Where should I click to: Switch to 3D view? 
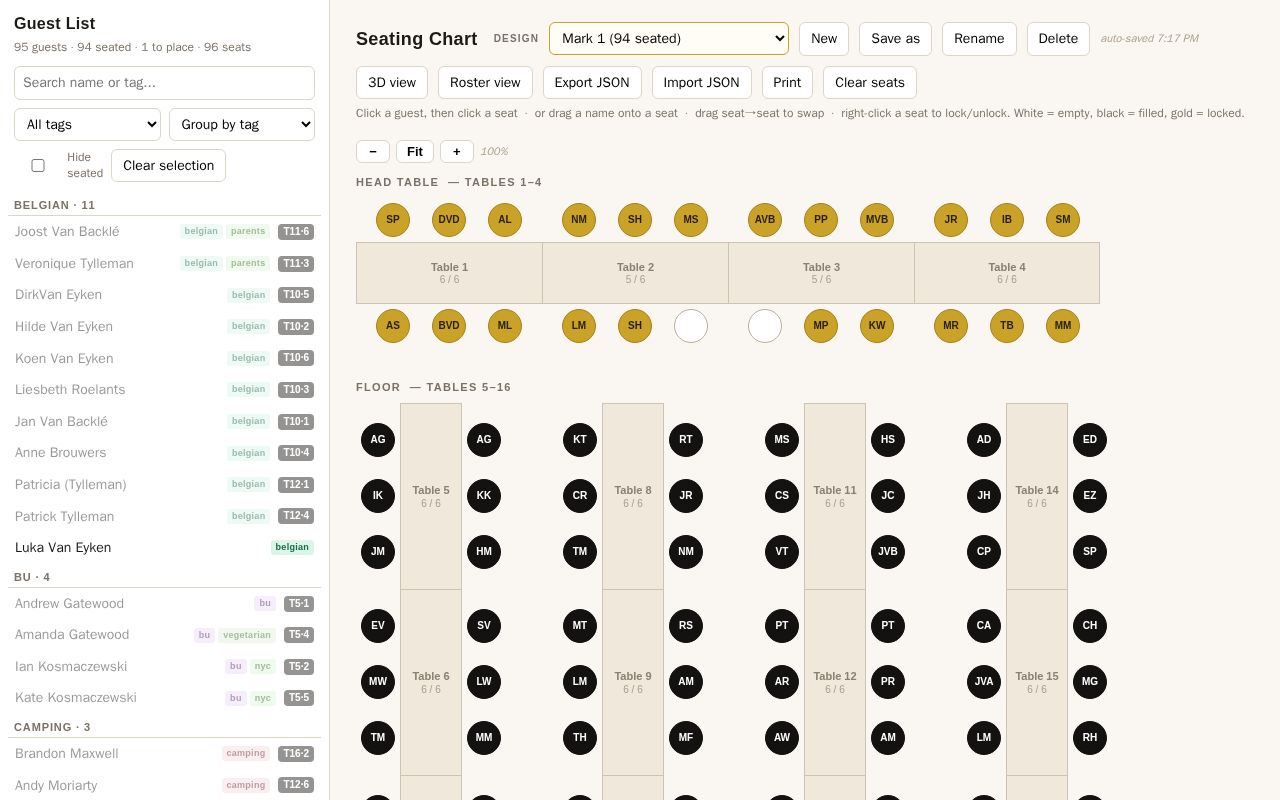392,83
